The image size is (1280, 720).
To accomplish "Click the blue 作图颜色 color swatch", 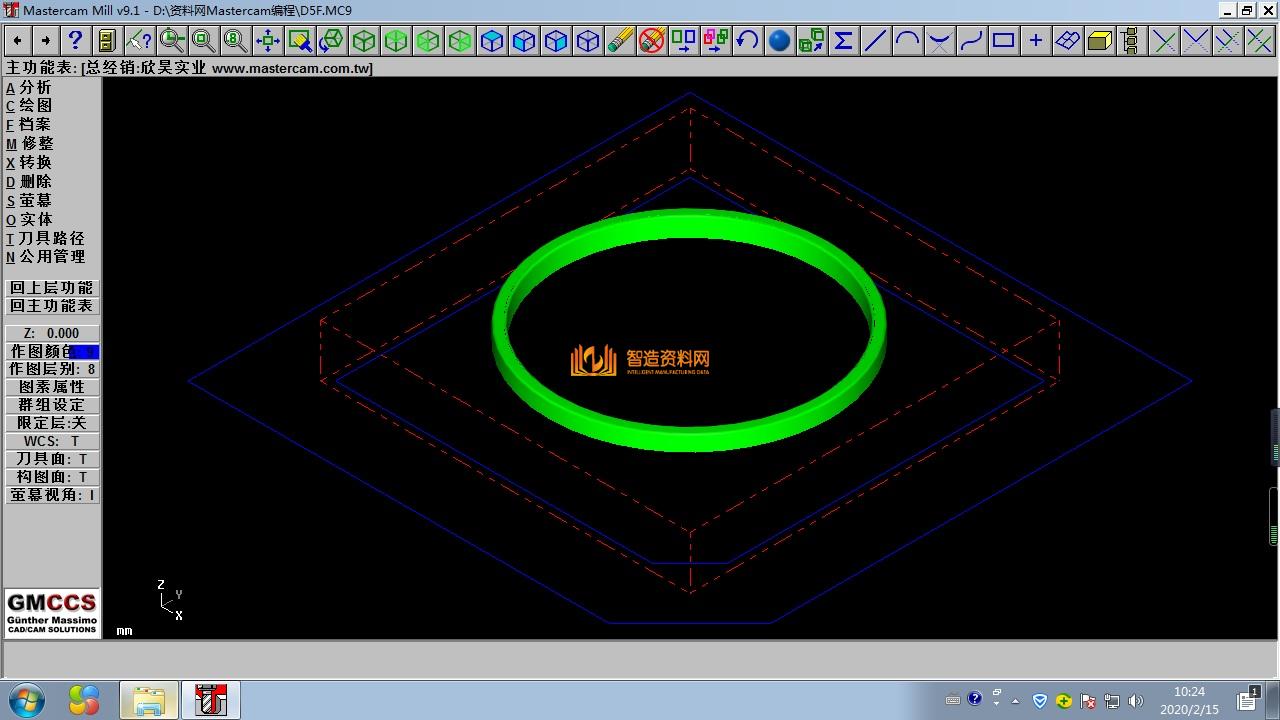I will click(x=85, y=352).
